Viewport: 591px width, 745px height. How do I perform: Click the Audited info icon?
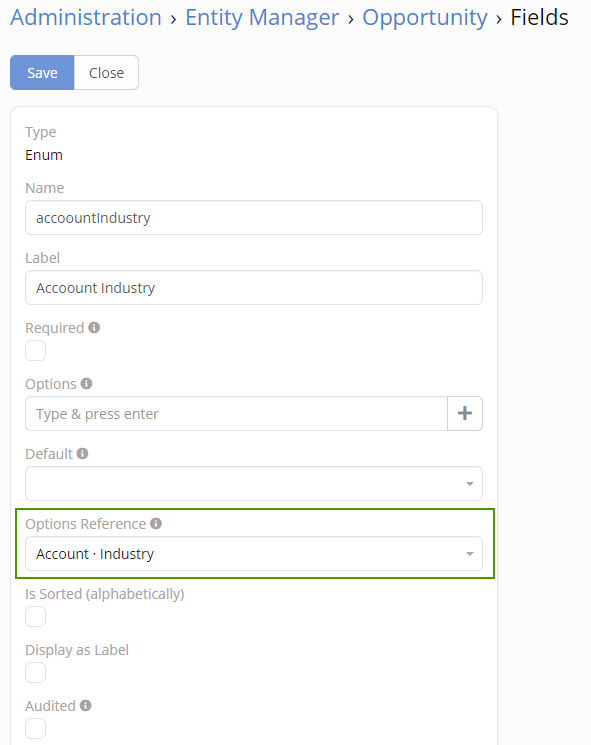[x=86, y=705]
